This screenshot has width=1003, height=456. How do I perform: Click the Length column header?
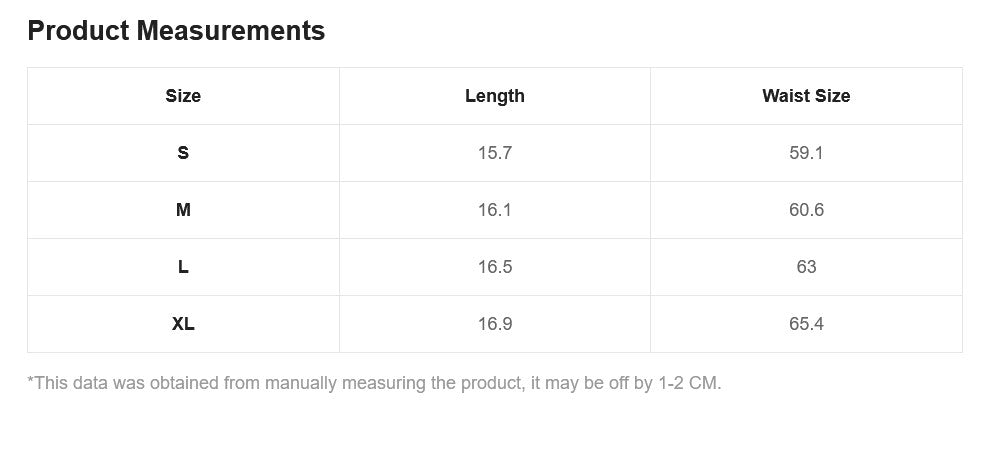(x=494, y=96)
